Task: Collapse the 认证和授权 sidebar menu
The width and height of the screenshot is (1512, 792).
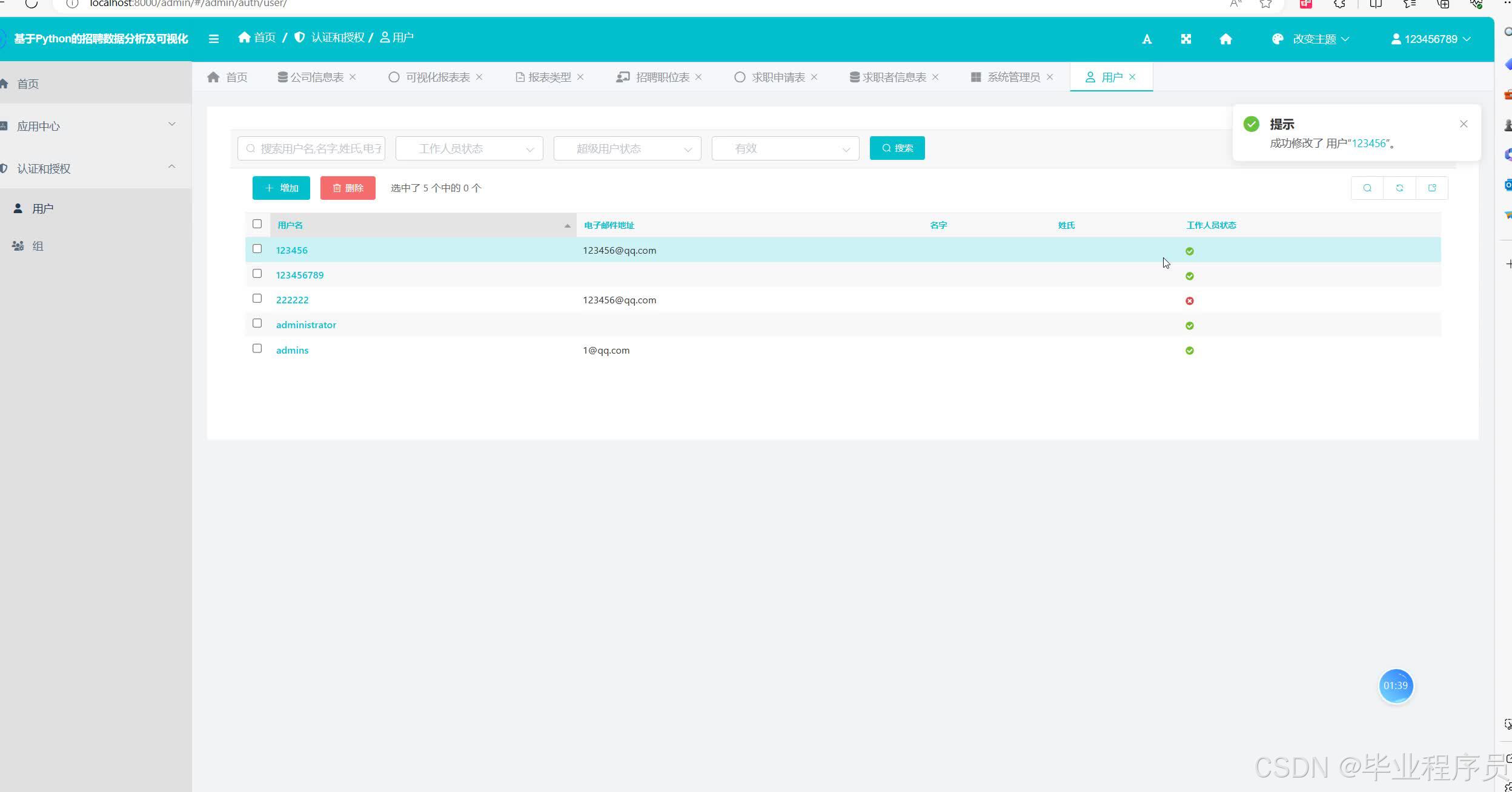Action: click(x=96, y=168)
